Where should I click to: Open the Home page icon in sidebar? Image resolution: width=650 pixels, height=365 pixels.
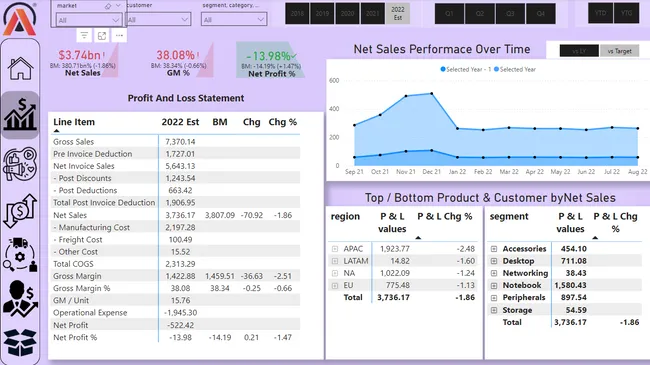(20, 68)
